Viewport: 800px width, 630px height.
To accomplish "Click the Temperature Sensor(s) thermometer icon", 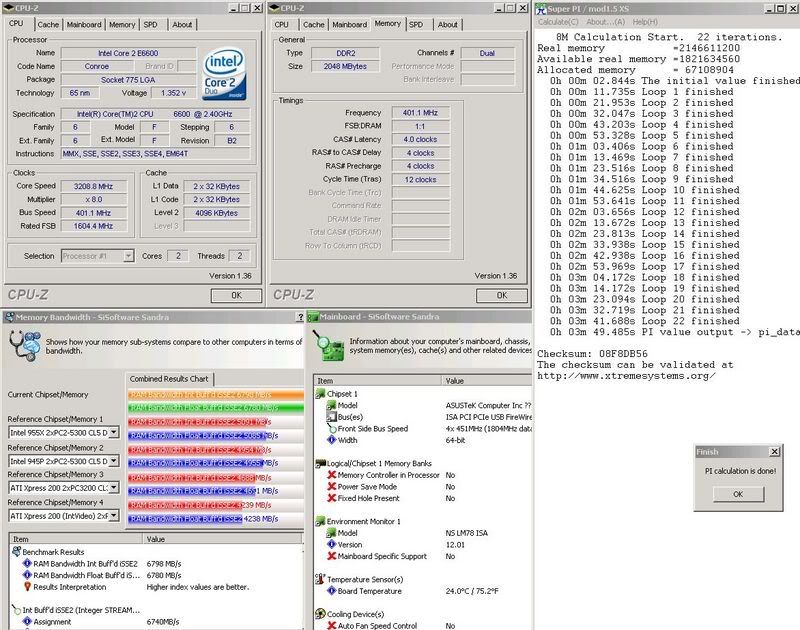I will (x=320, y=579).
